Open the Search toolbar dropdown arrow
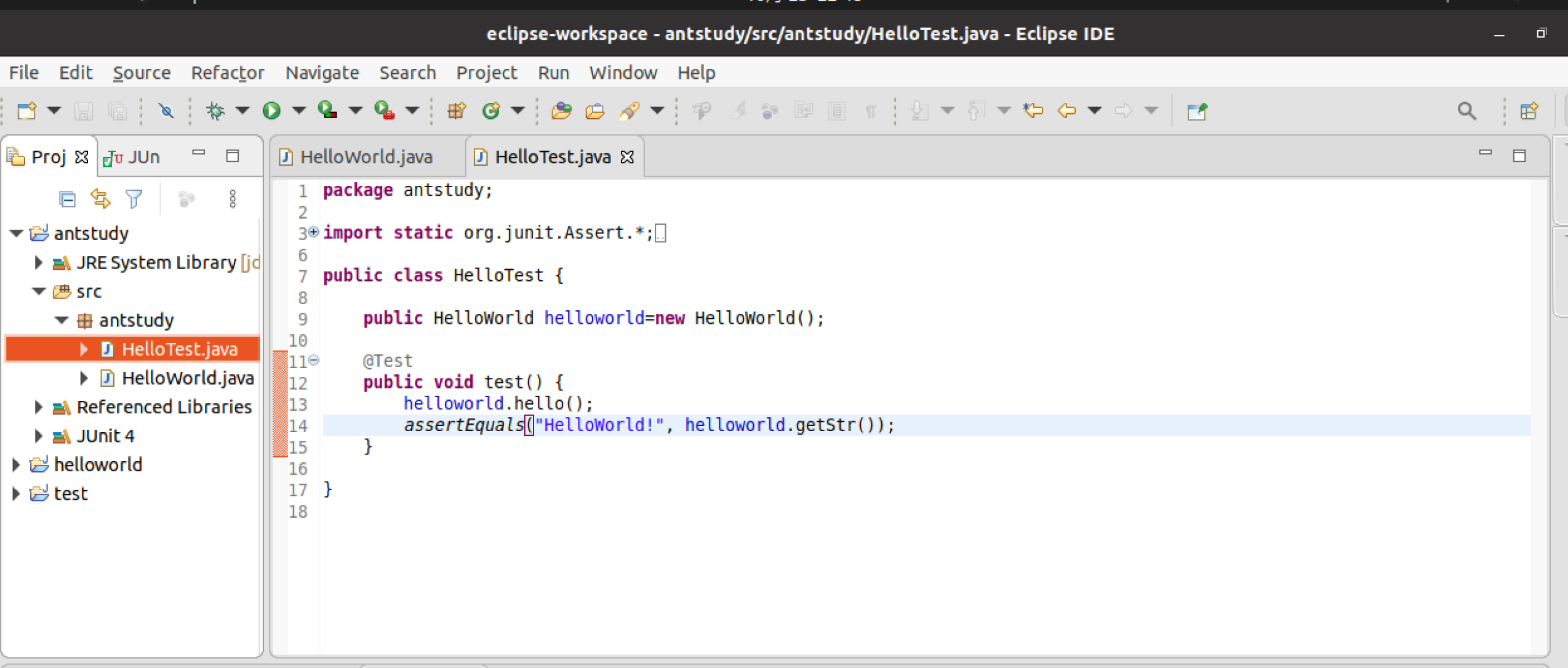This screenshot has height=668, width=1568. click(x=657, y=111)
